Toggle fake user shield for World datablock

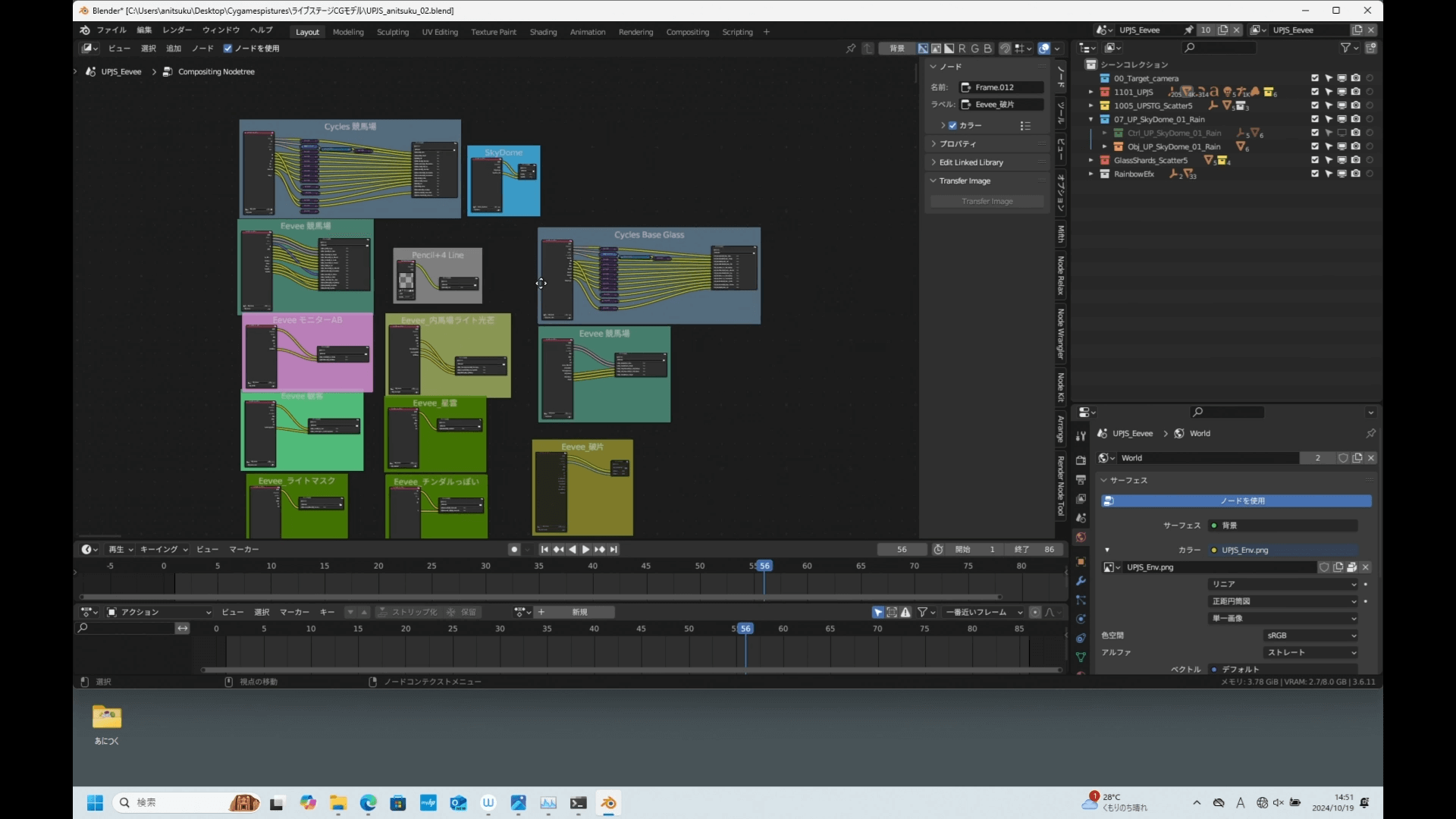pyautogui.click(x=1343, y=458)
